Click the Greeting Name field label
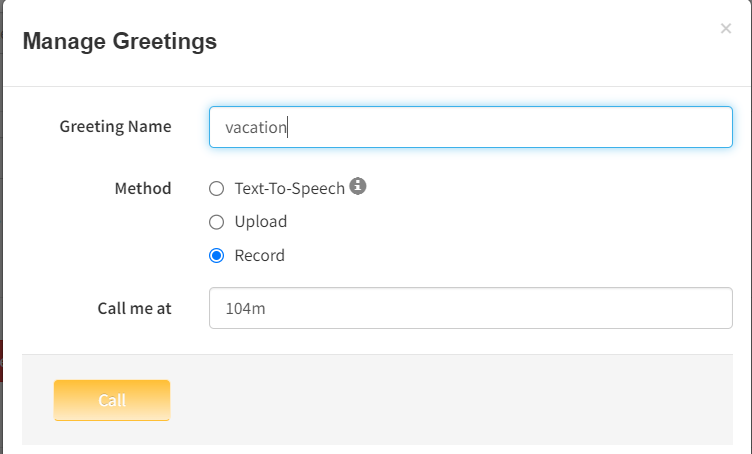 tap(115, 127)
